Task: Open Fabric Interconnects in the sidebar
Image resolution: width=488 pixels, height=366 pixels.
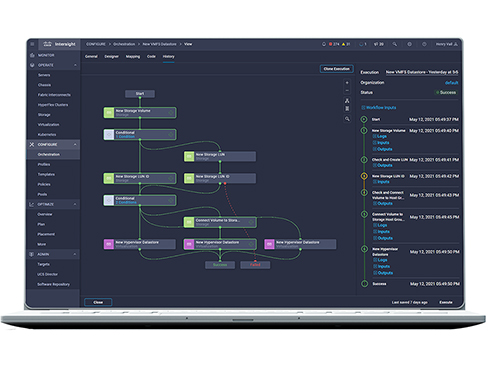Action: click(54, 95)
